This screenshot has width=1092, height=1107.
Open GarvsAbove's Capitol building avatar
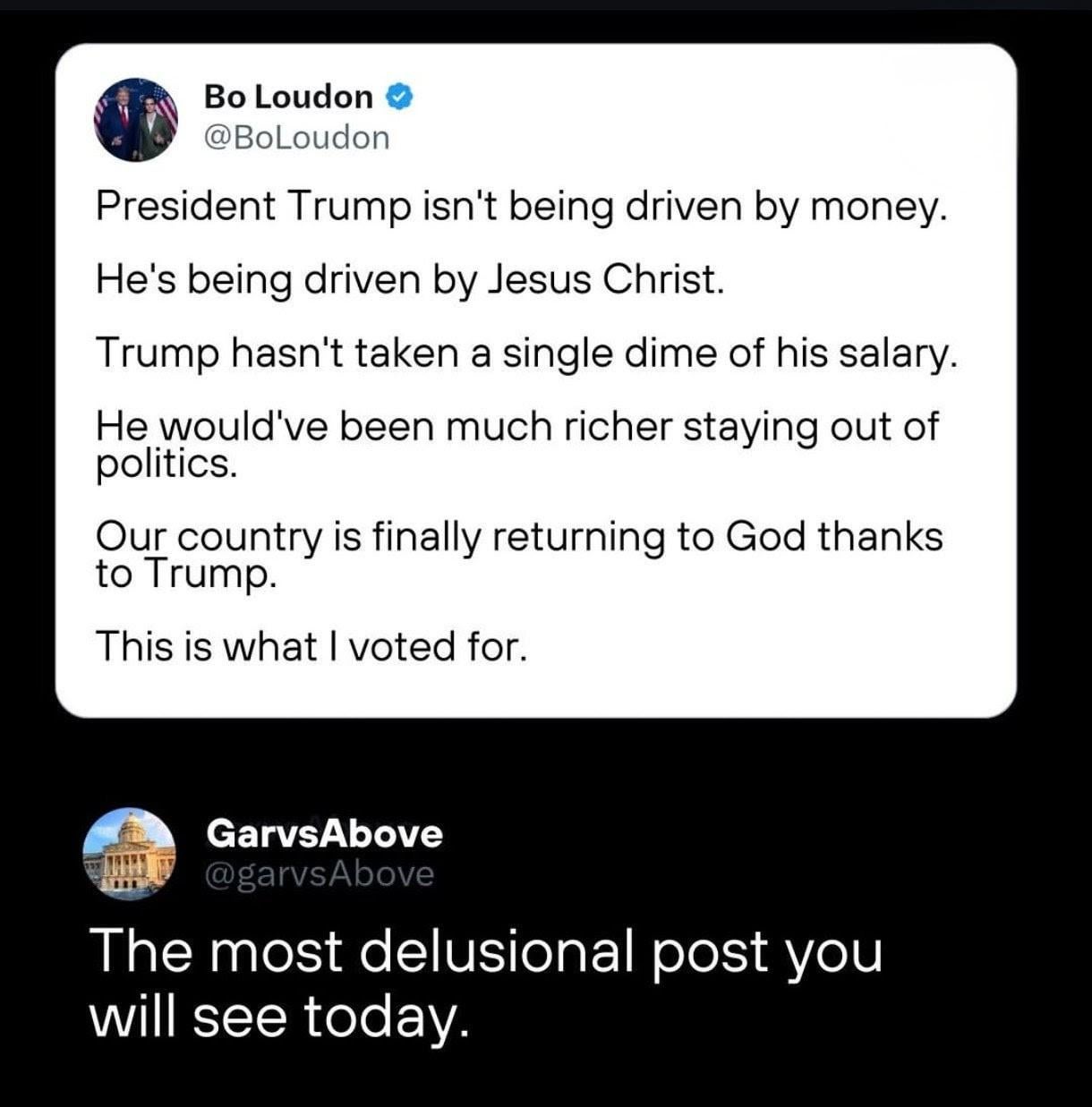130,853
